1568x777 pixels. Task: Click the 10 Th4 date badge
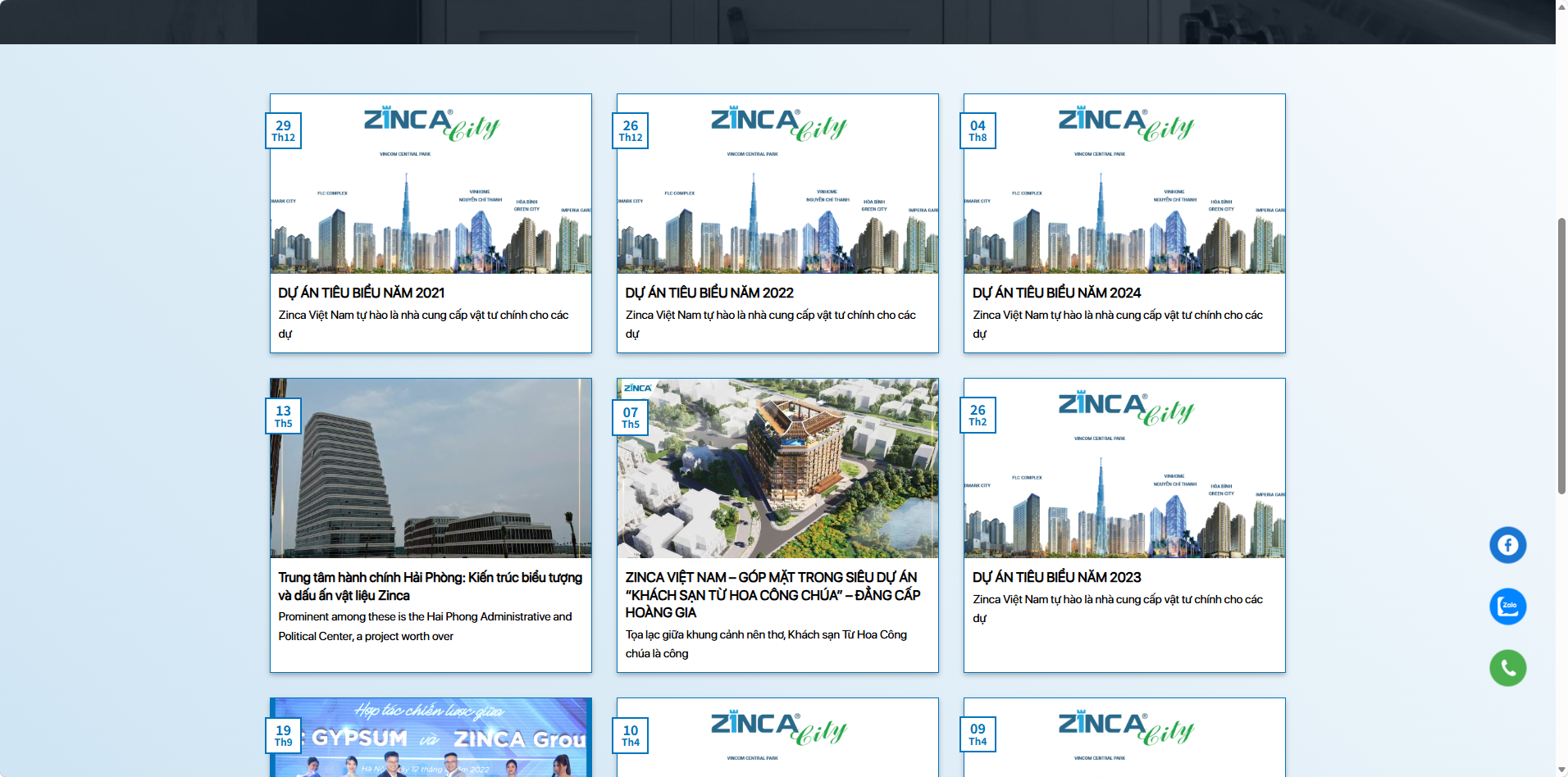631,735
